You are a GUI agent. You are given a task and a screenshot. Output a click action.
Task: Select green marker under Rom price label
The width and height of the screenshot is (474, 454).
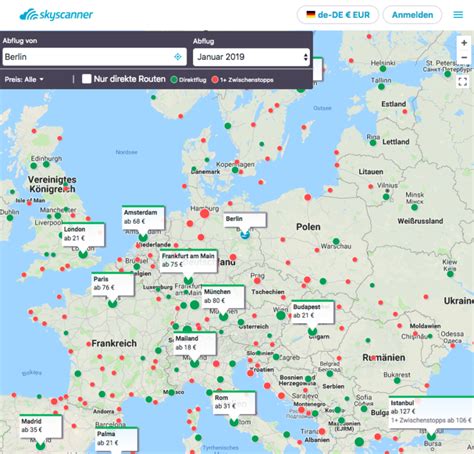pyautogui.click(x=234, y=422)
